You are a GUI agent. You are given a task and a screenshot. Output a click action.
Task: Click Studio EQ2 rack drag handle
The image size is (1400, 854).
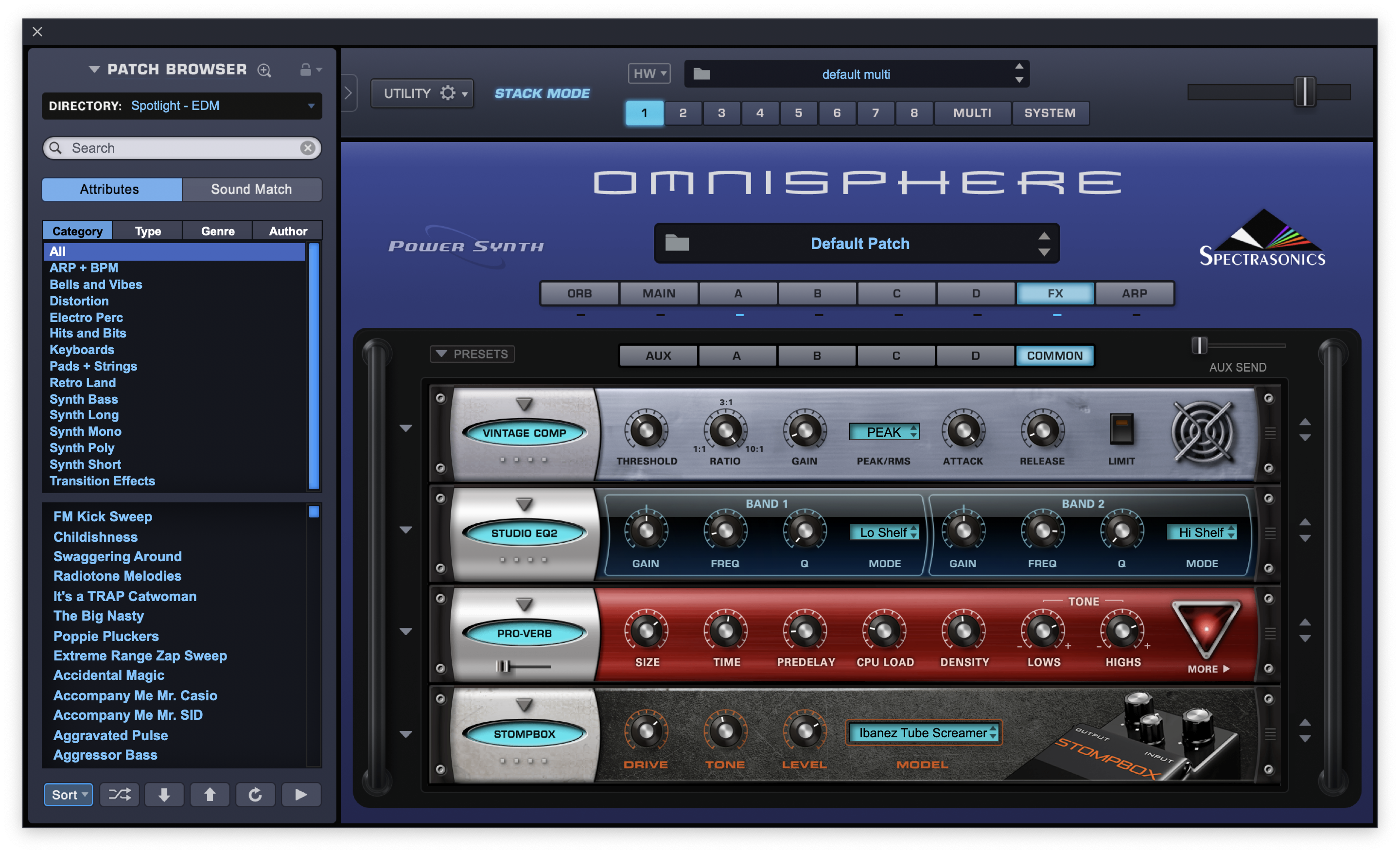click(x=1270, y=534)
